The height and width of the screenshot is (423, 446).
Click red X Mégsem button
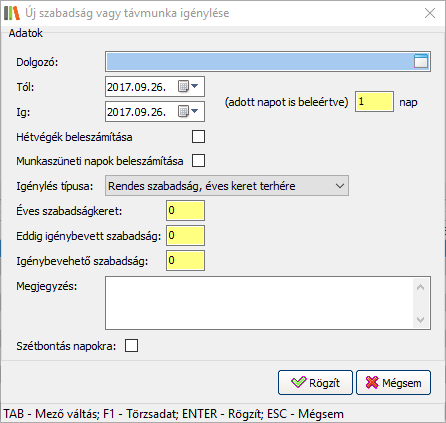393,383
